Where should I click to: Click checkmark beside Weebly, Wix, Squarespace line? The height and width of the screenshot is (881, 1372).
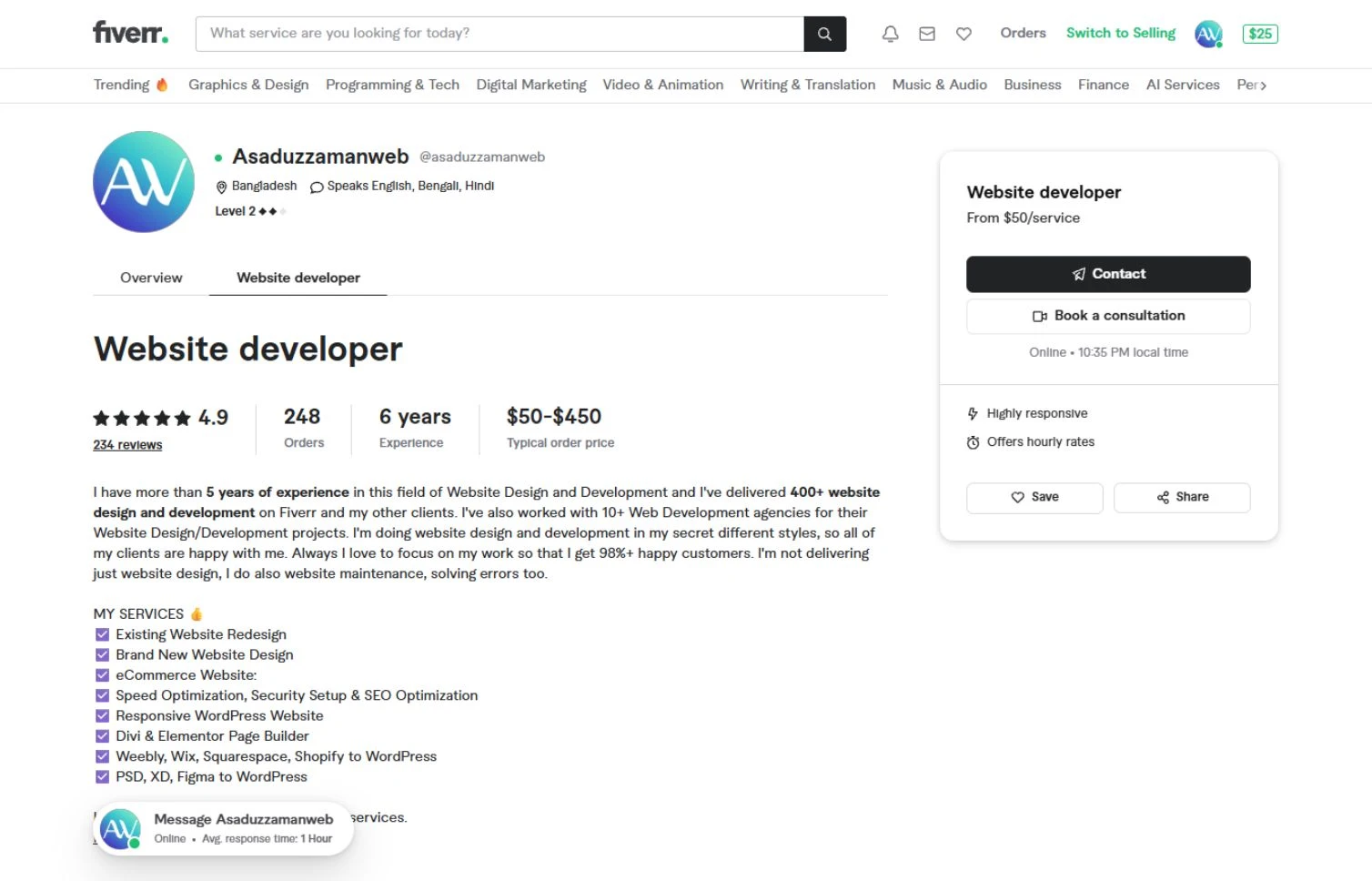click(102, 756)
